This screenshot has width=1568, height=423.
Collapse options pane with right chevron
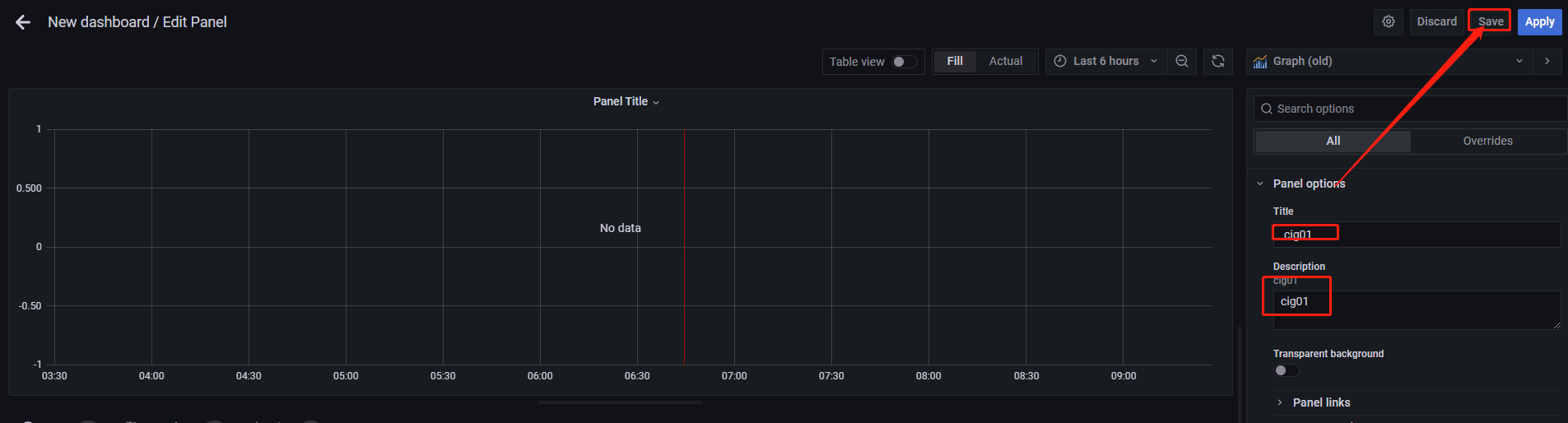(x=1547, y=62)
